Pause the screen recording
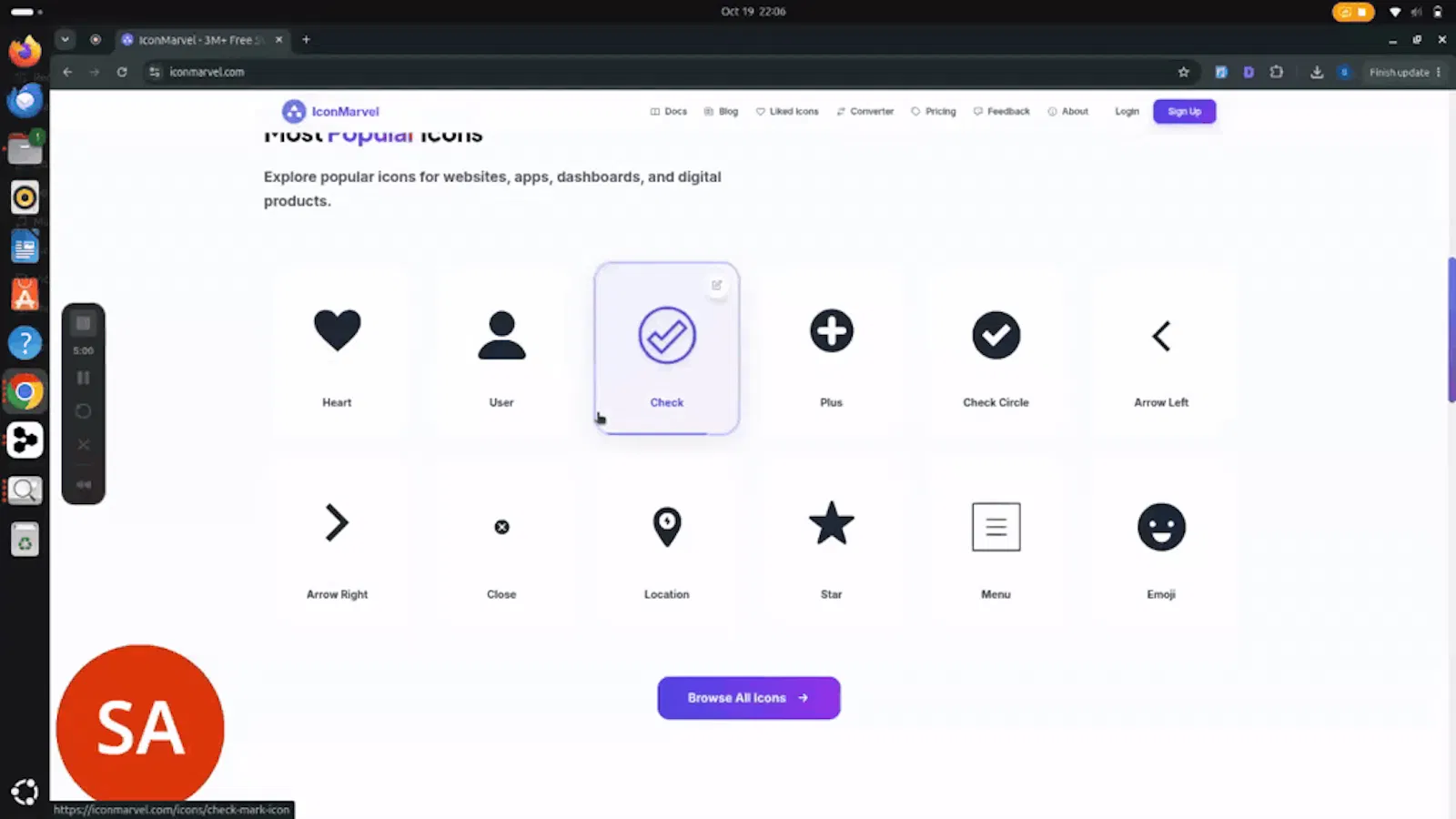The height and width of the screenshot is (819, 1456). tap(83, 378)
